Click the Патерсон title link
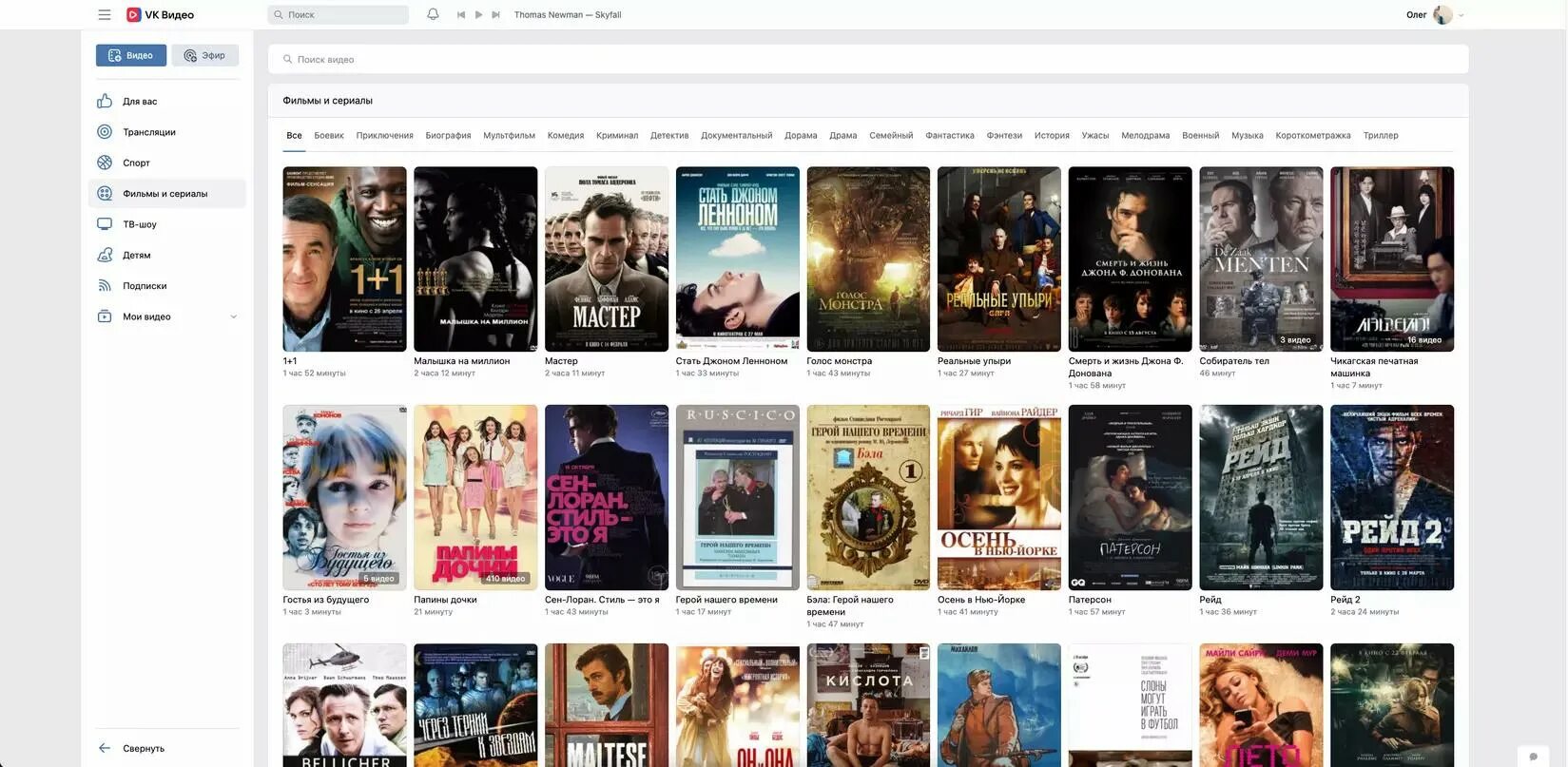The image size is (1568, 767). [1090, 600]
